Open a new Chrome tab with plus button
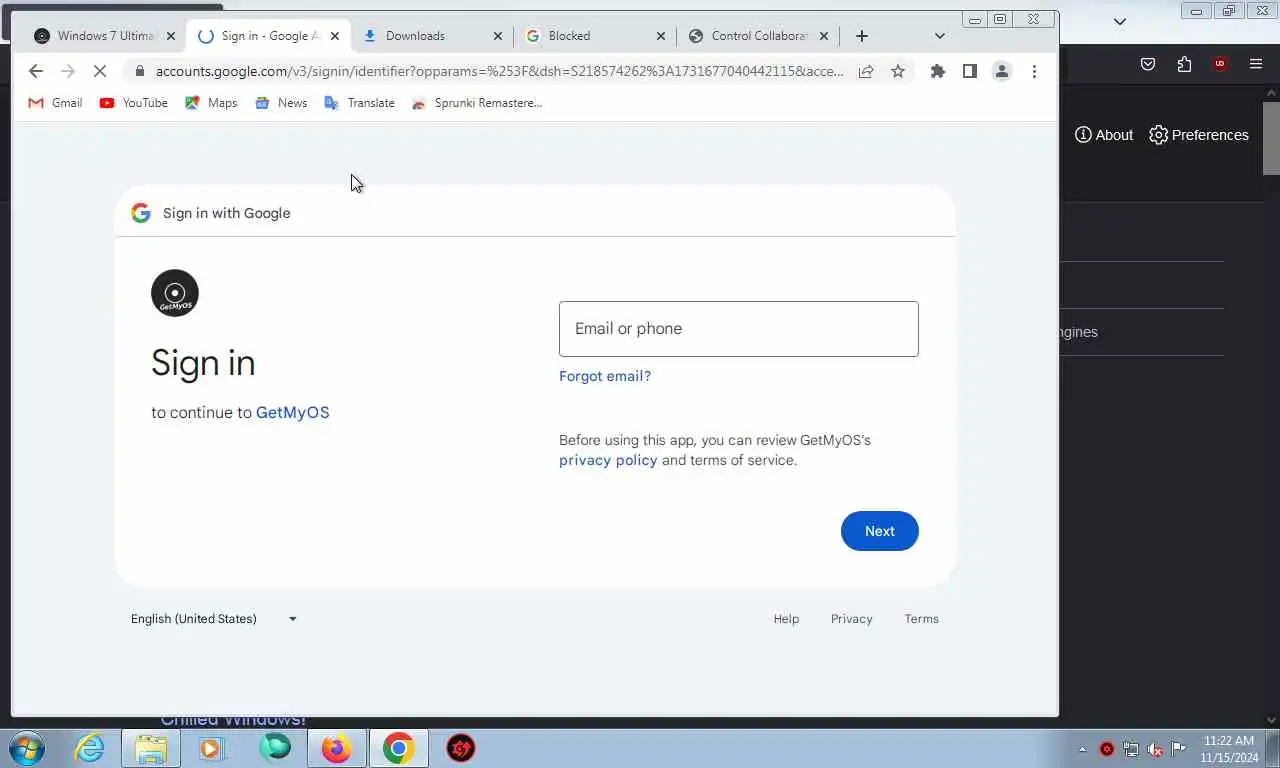 [862, 36]
